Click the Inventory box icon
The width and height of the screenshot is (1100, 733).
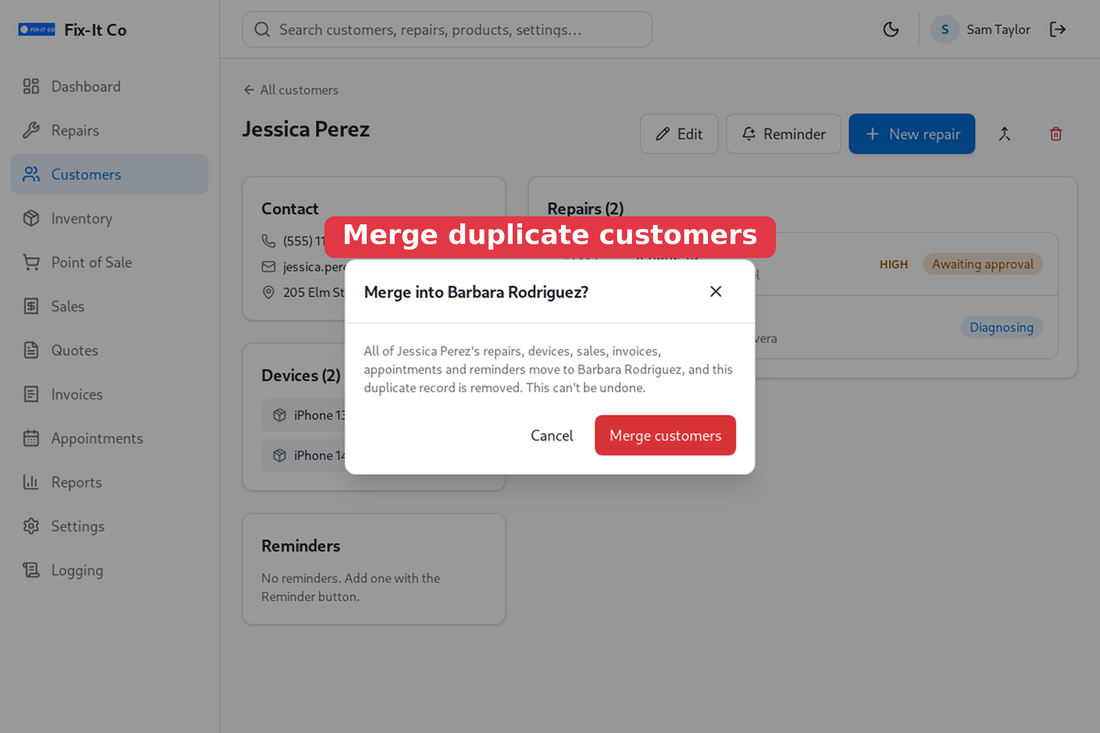point(31,218)
